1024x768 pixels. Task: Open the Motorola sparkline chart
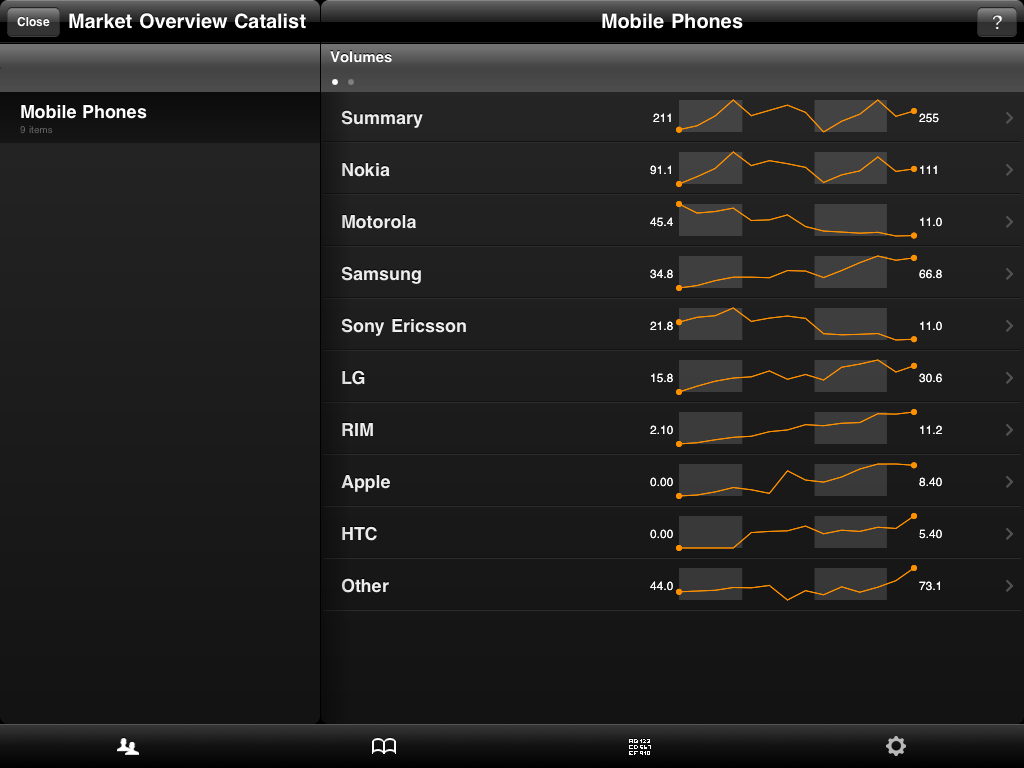pyautogui.click(x=796, y=220)
